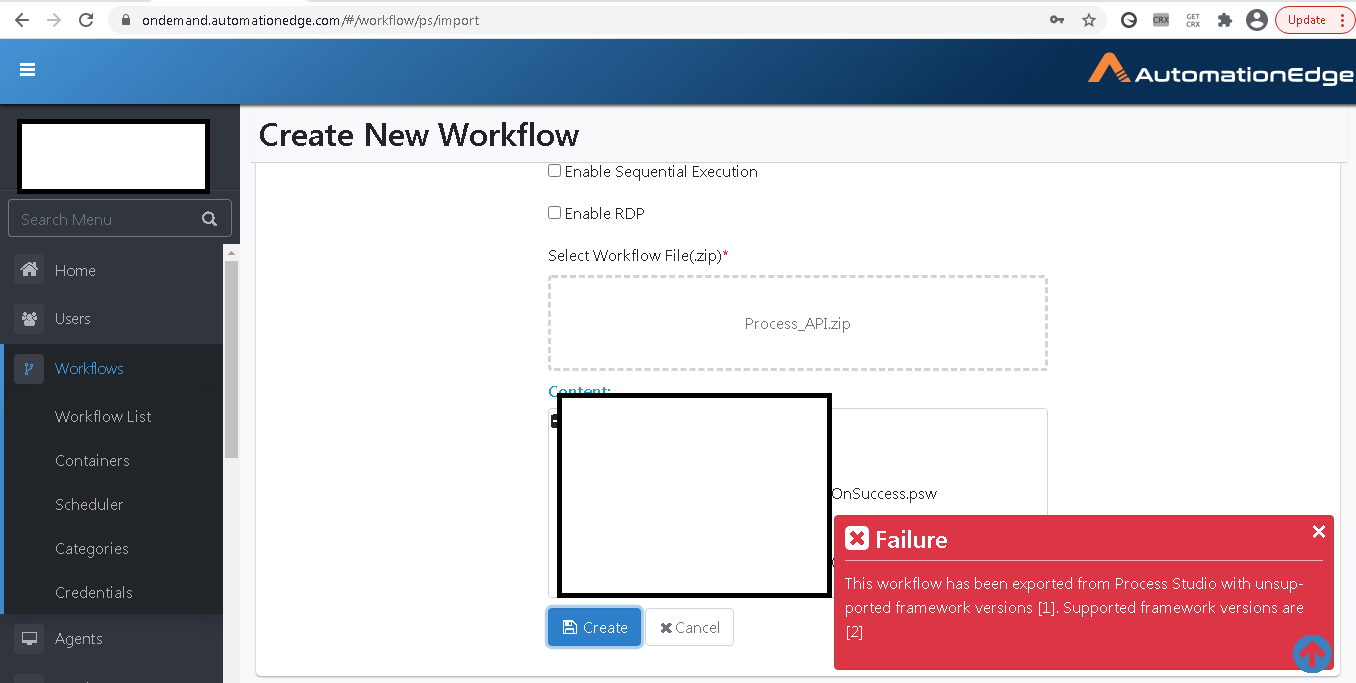Click the Cancel button

(x=689, y=627)
